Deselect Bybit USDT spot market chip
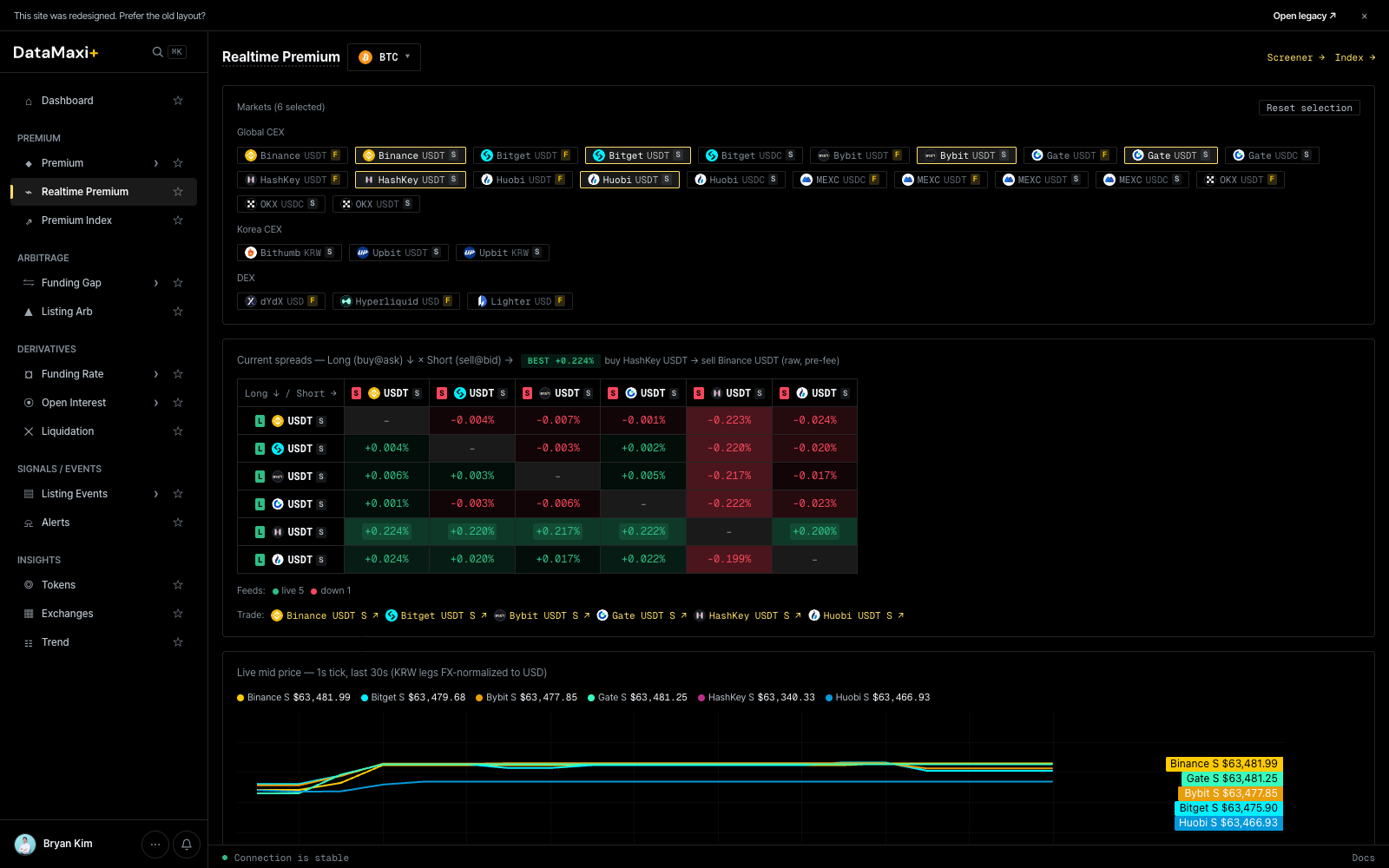Screen dimensions: 1389x868 click(x=966, y=155)
